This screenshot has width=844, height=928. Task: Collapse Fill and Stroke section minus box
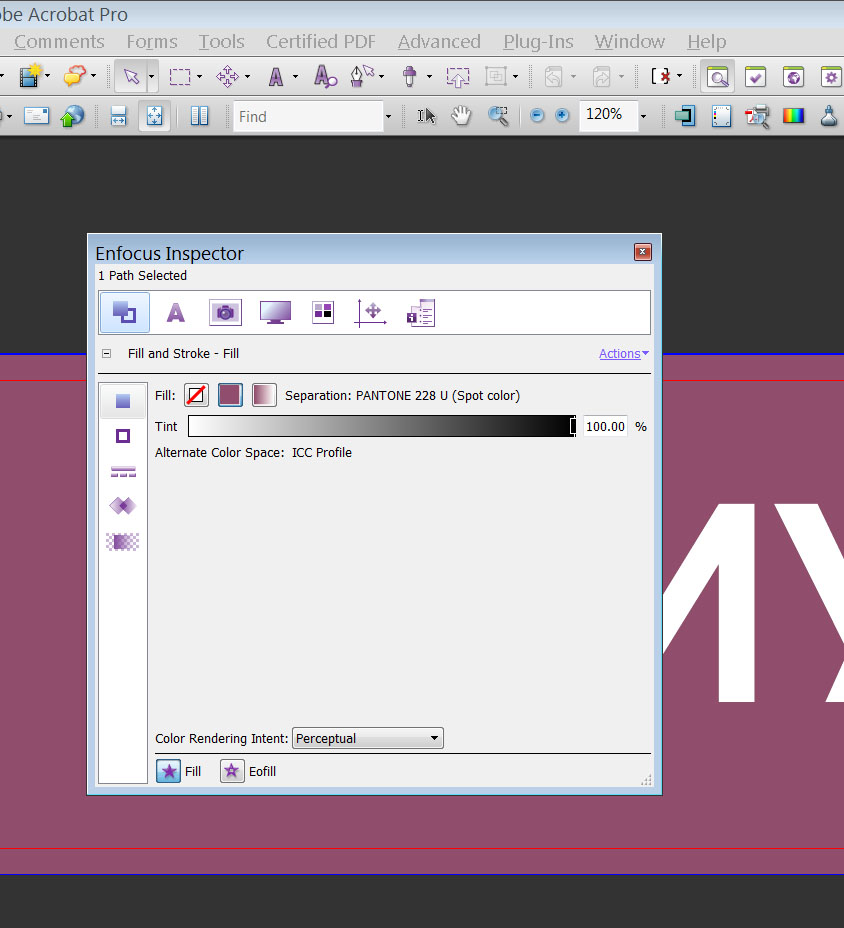107,353
